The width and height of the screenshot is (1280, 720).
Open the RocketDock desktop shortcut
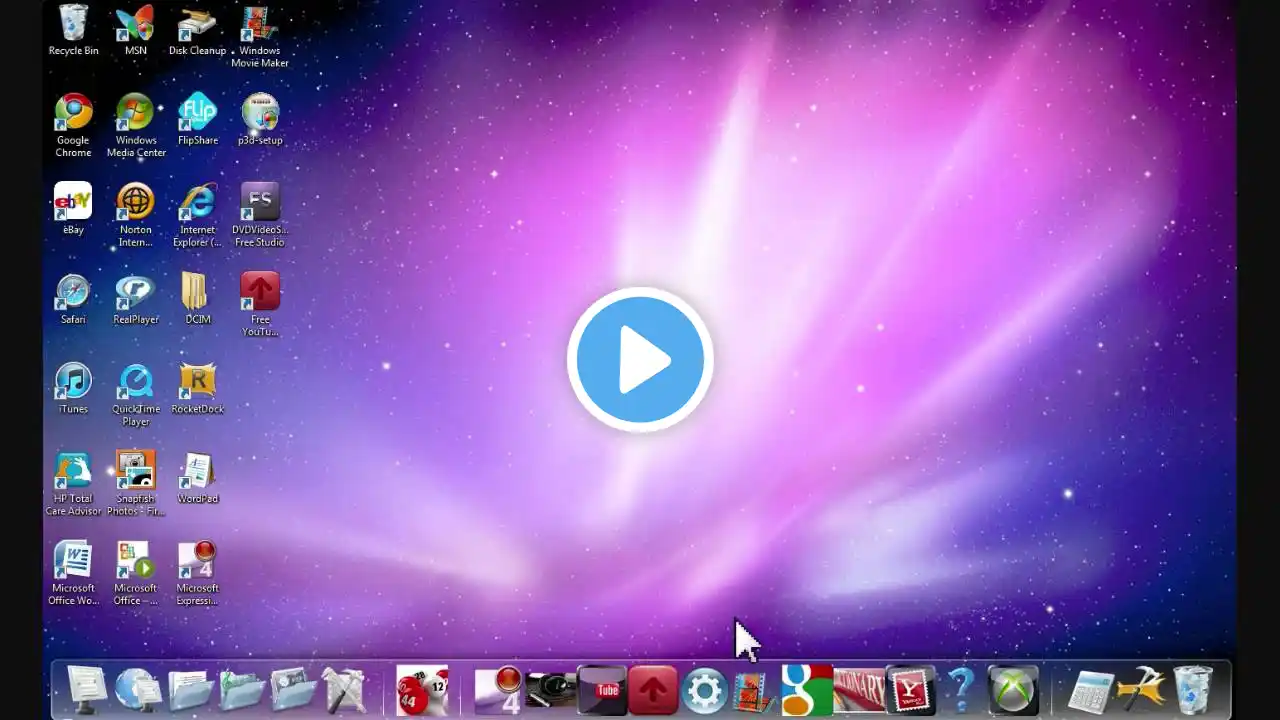coord(197,388)
